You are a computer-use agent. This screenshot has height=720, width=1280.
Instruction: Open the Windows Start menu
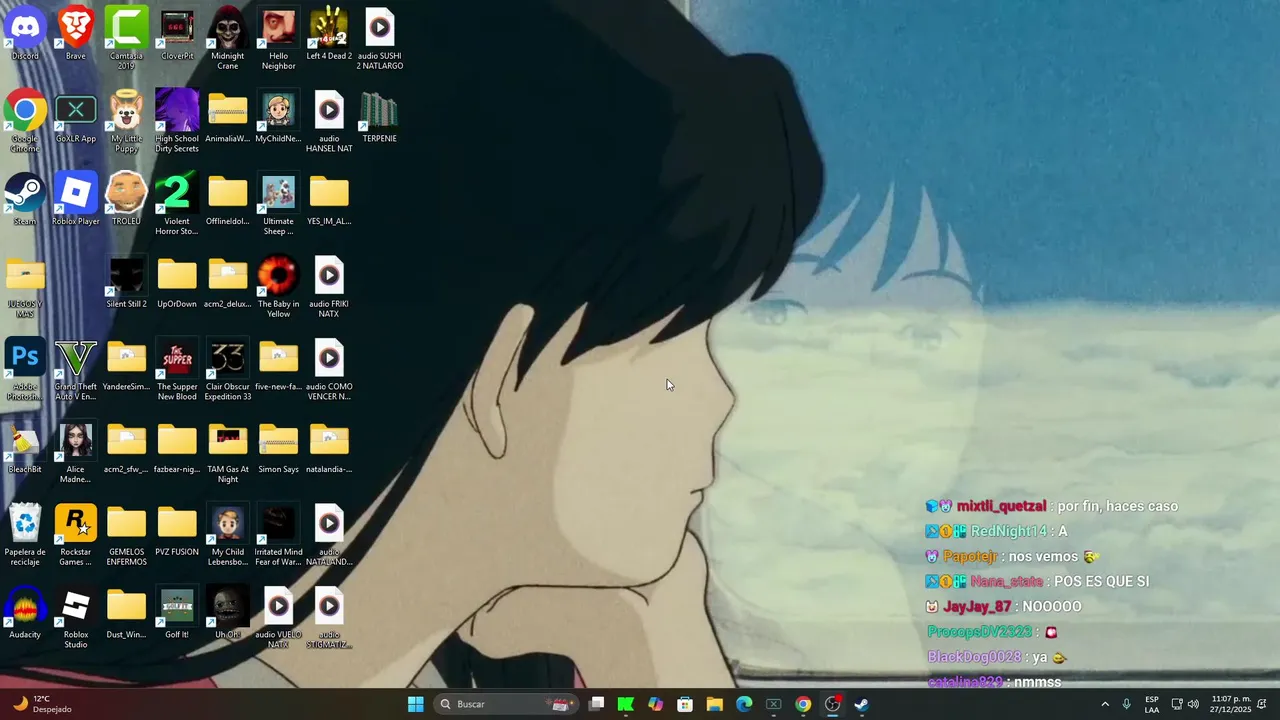[416, 704]
